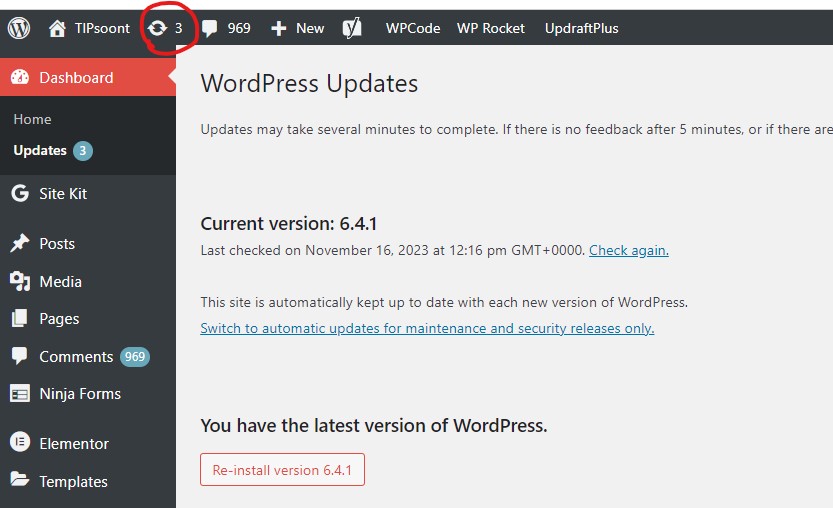
Task: Open Comments menu with 969 badge
Action: pos(76,357)
